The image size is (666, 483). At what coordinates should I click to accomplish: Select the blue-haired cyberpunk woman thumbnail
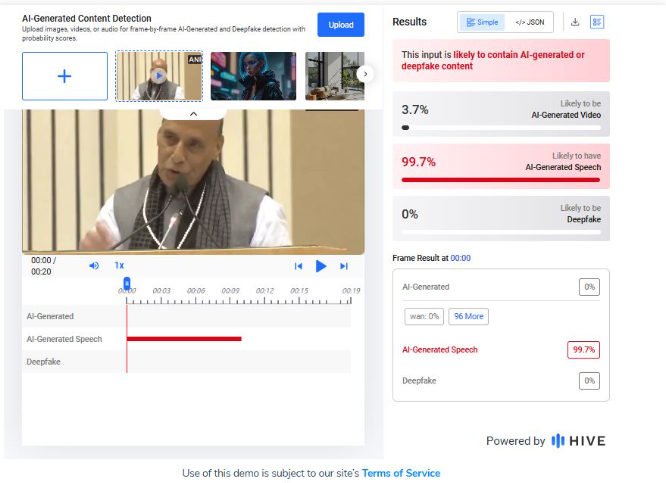(x=253, y=76)
